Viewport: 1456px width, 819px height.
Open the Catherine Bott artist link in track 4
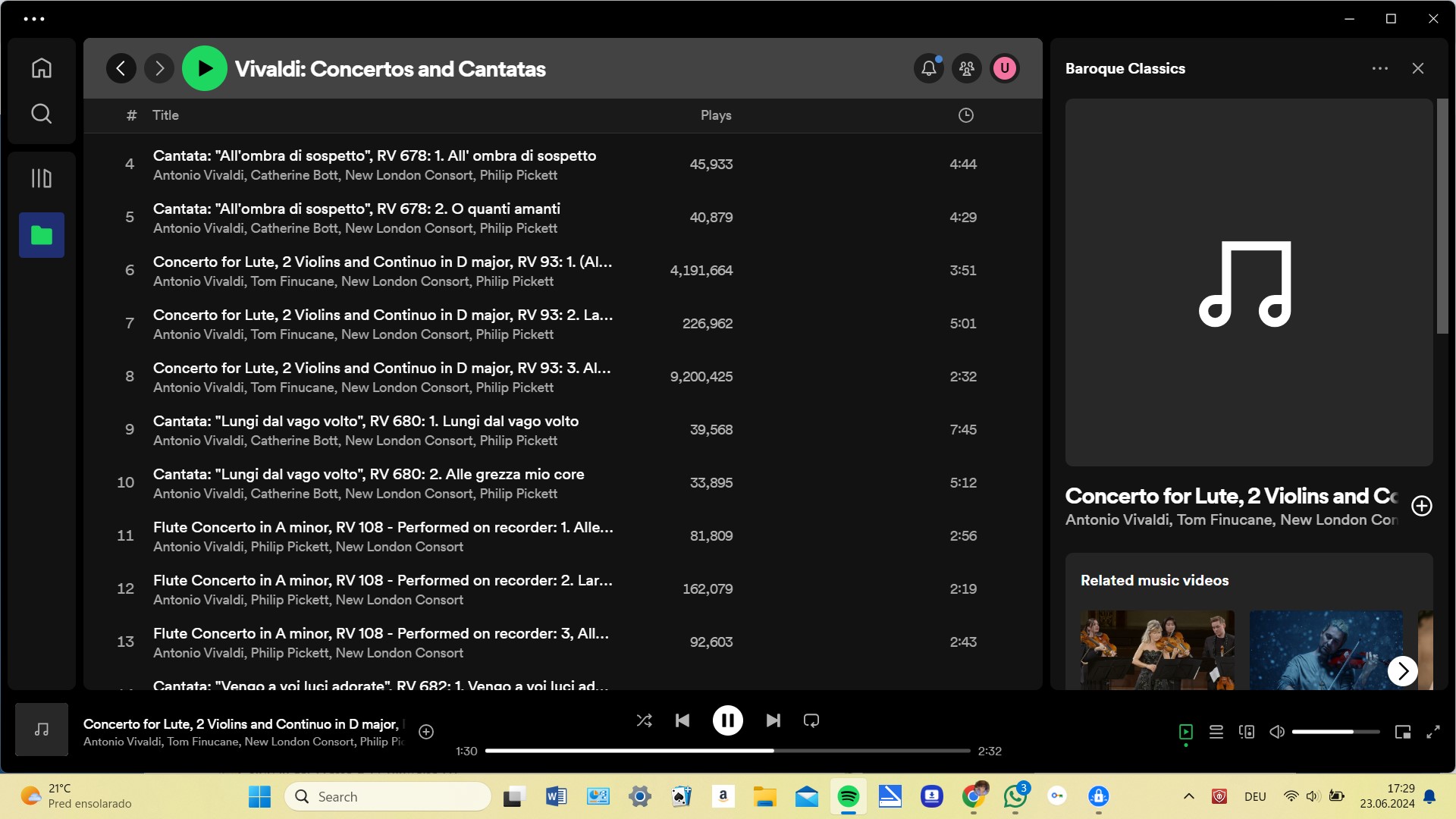(294, 175)
